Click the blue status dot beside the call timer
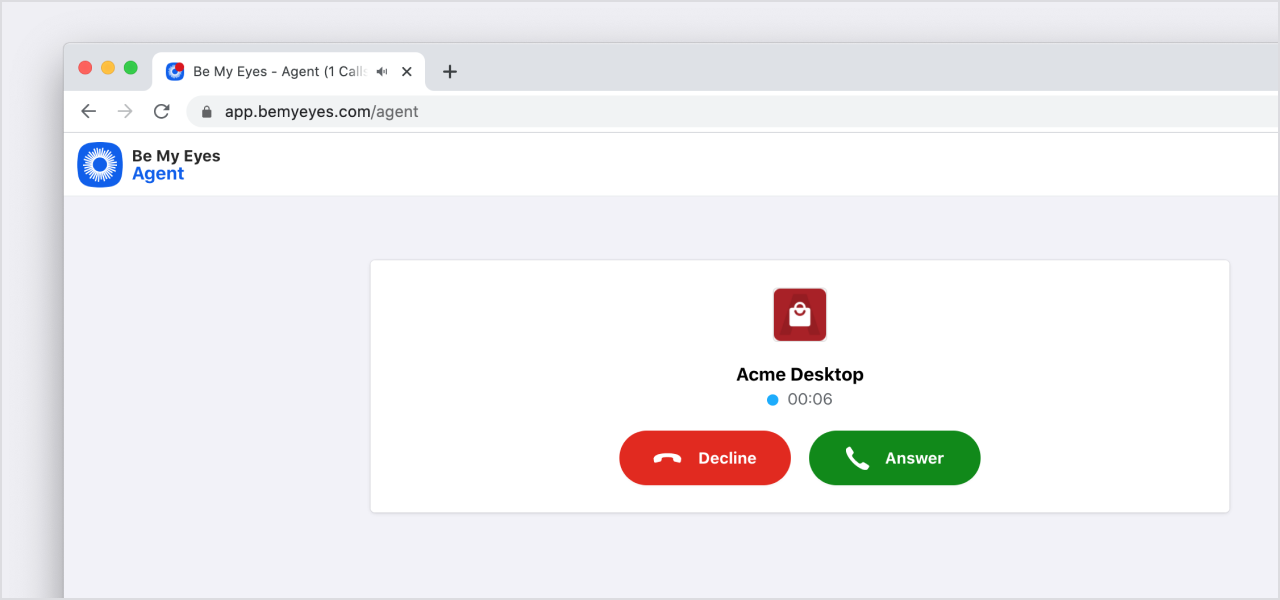 point(773,400)
